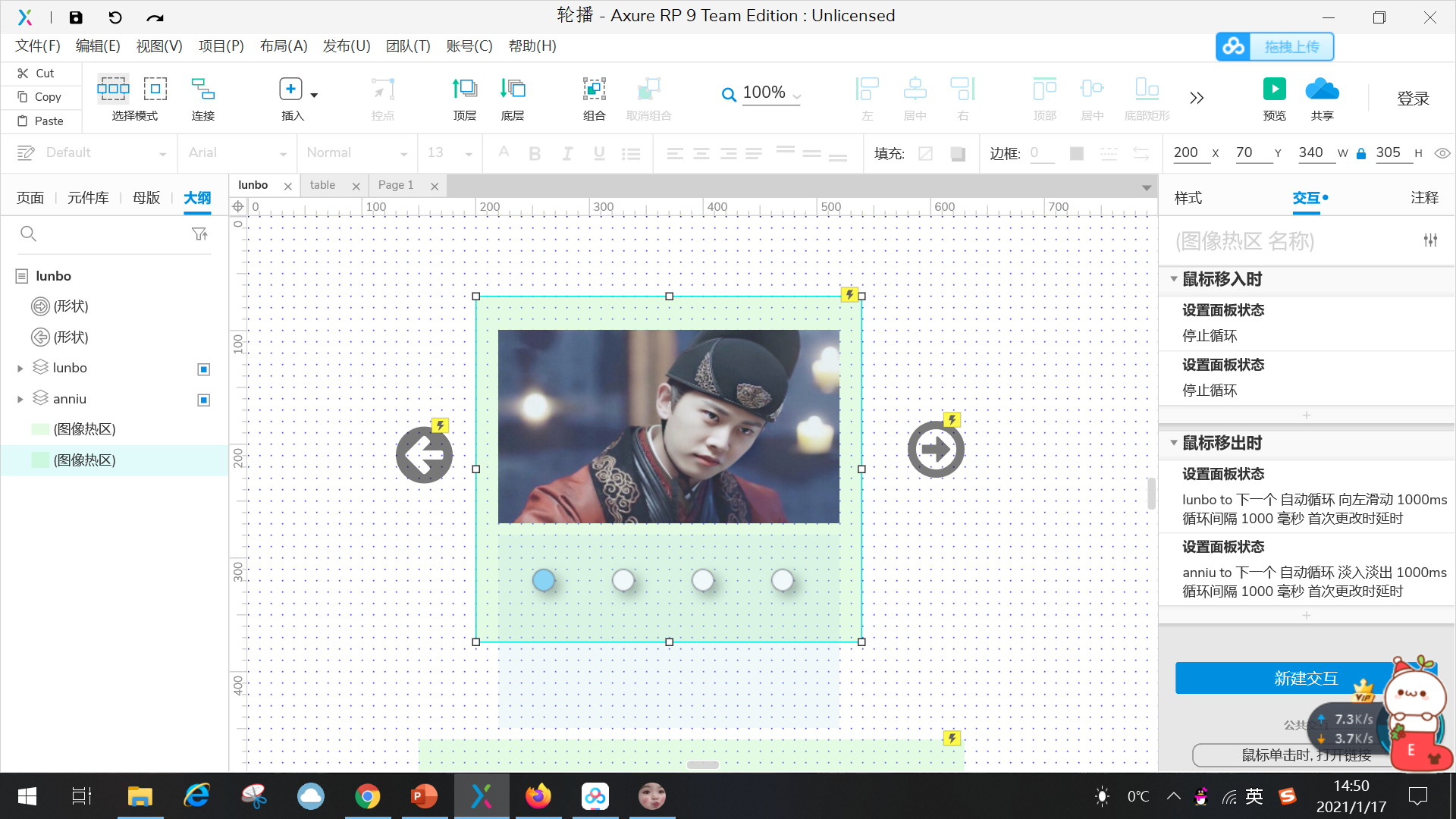Open the 布局(A) menu

point(283,46)
